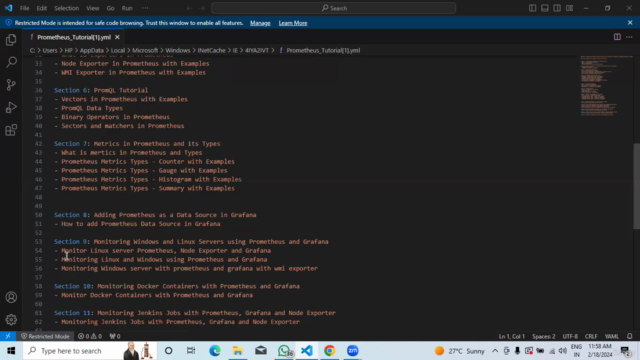
Task: Open Google Chrome from the taskbar
Action: pos(329,351)
